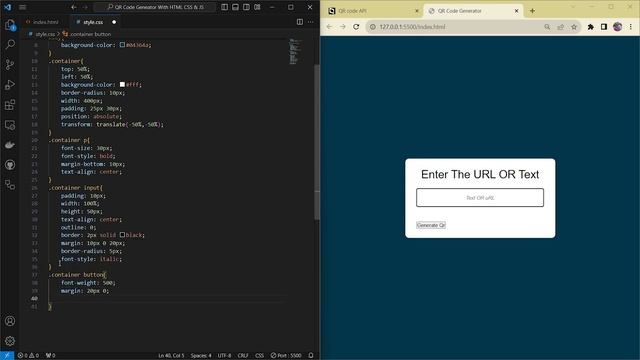Open the browser profile avatar
Image resolution: width=640 pixels, height=360 pixels.
(618, 27)
